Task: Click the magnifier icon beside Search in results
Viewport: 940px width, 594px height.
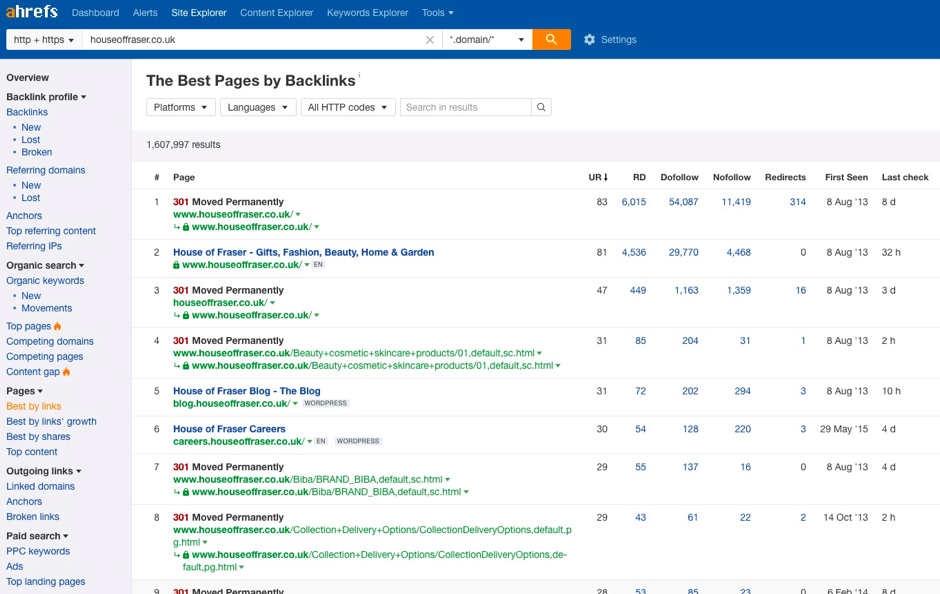Action: tap(541, 107)
